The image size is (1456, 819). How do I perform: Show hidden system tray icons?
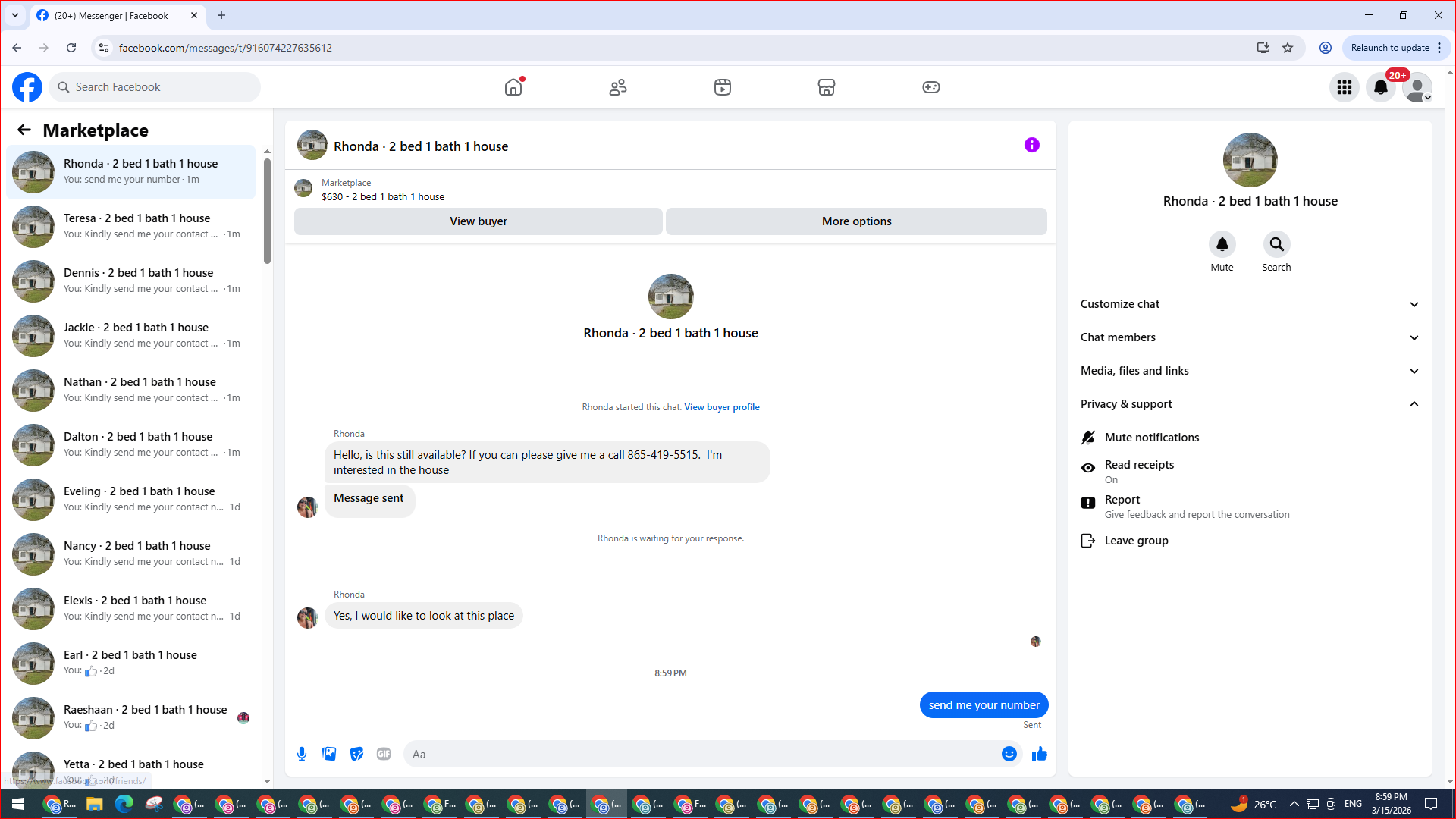tap(1294, 804)
